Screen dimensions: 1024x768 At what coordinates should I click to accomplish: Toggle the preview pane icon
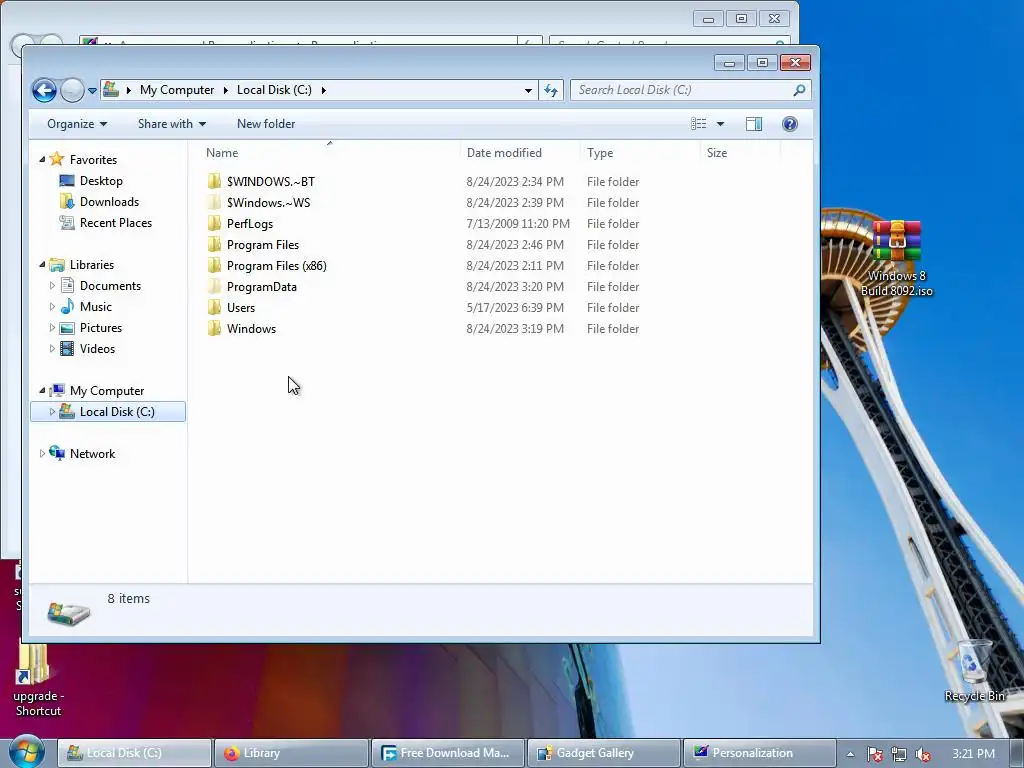click(754, 124)
